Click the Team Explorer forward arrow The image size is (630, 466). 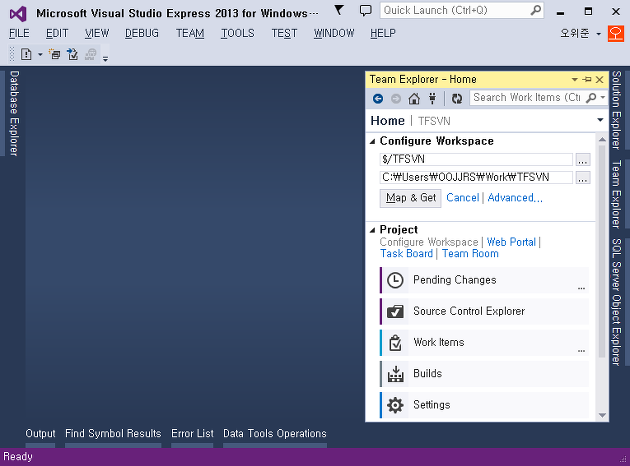point(396,98)
